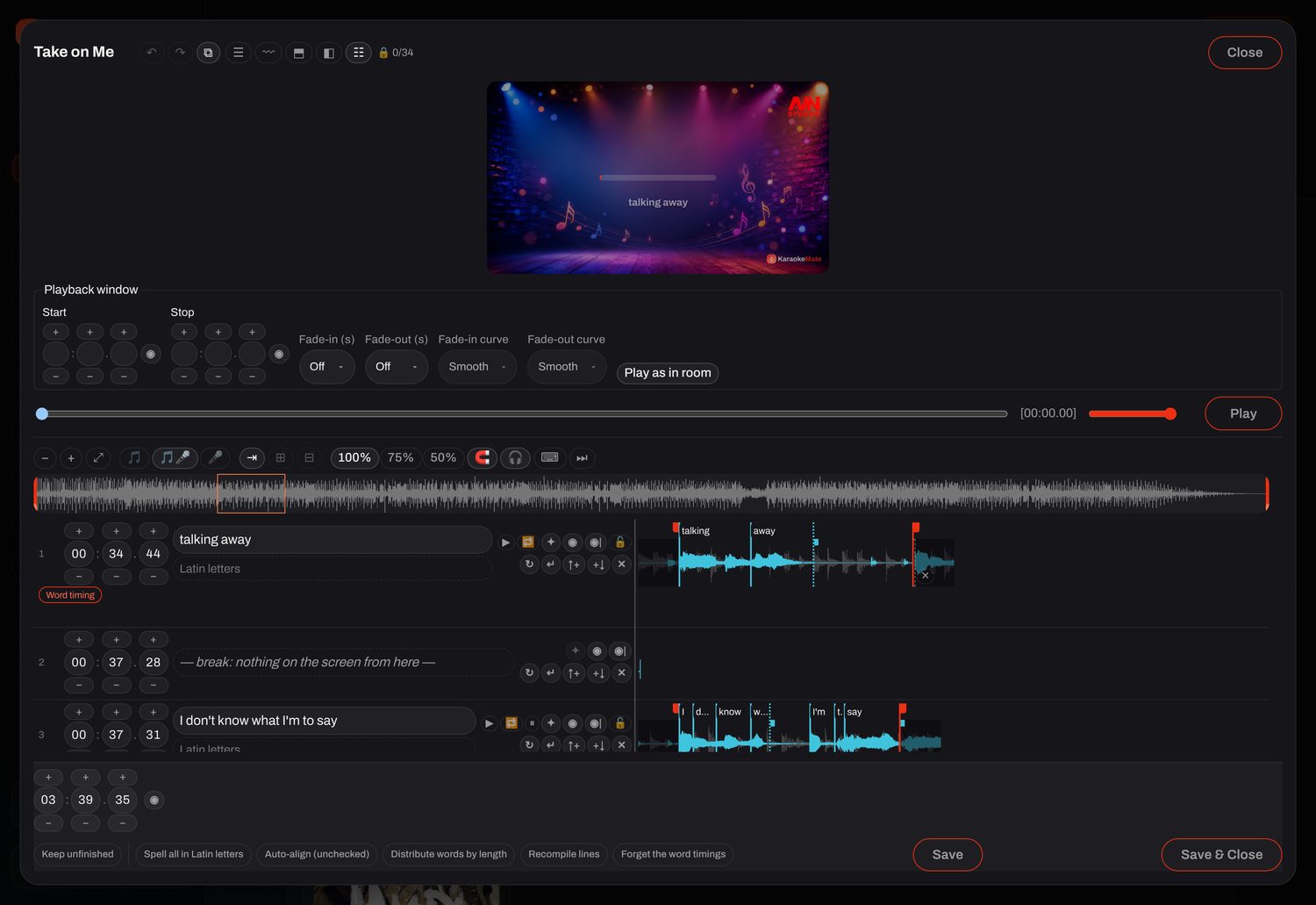Click sparkle auto-align icon on line 1
The height and width of the screenshot is (905, 1316).
(x=551, y=542)
